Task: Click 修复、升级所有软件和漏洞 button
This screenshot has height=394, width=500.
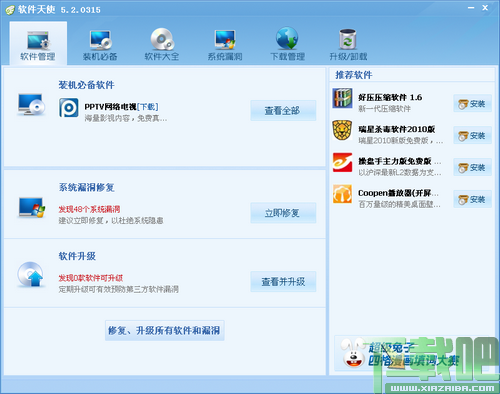Action: [x=165, y=330]
